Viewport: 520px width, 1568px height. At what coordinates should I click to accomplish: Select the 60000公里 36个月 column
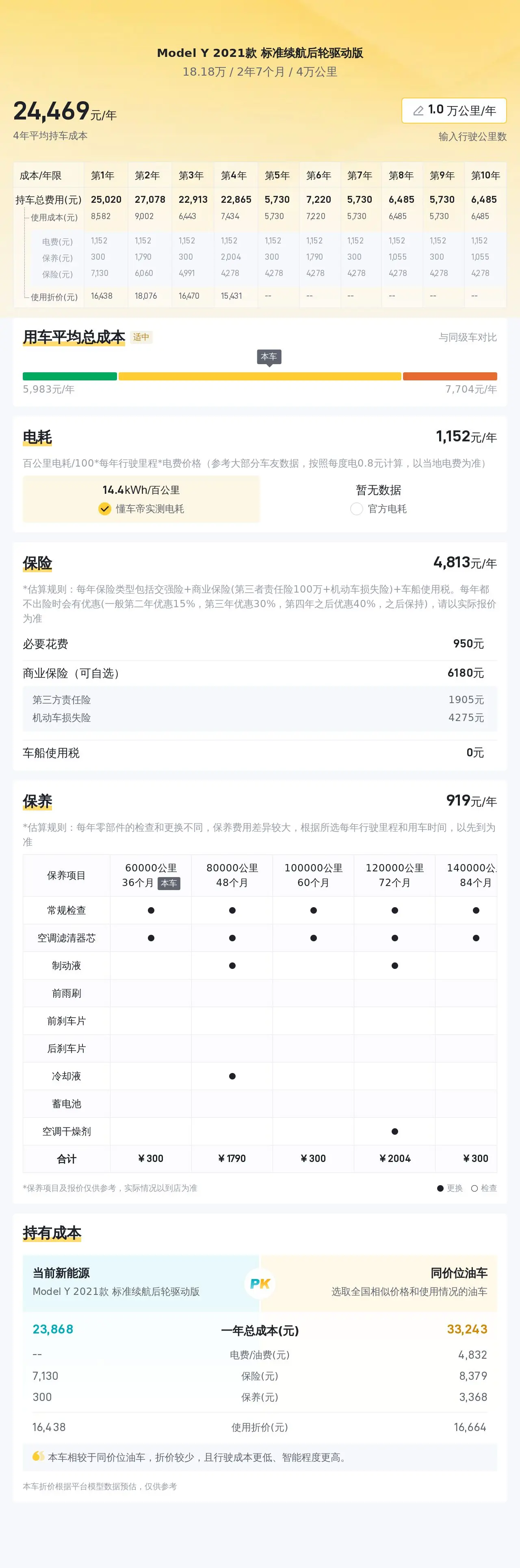click(151, 875)
